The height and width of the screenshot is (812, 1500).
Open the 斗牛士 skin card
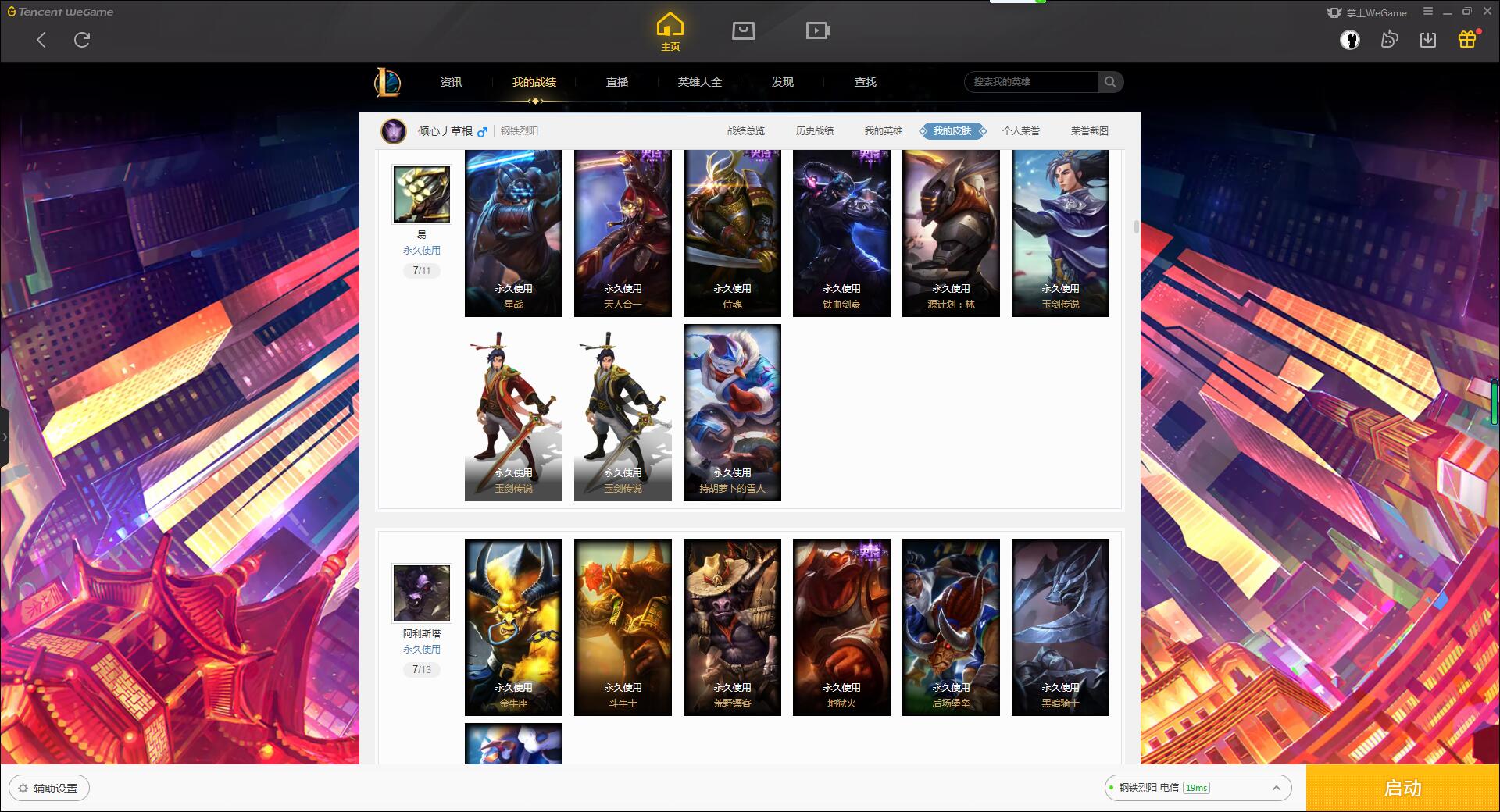tap(623, 628)
